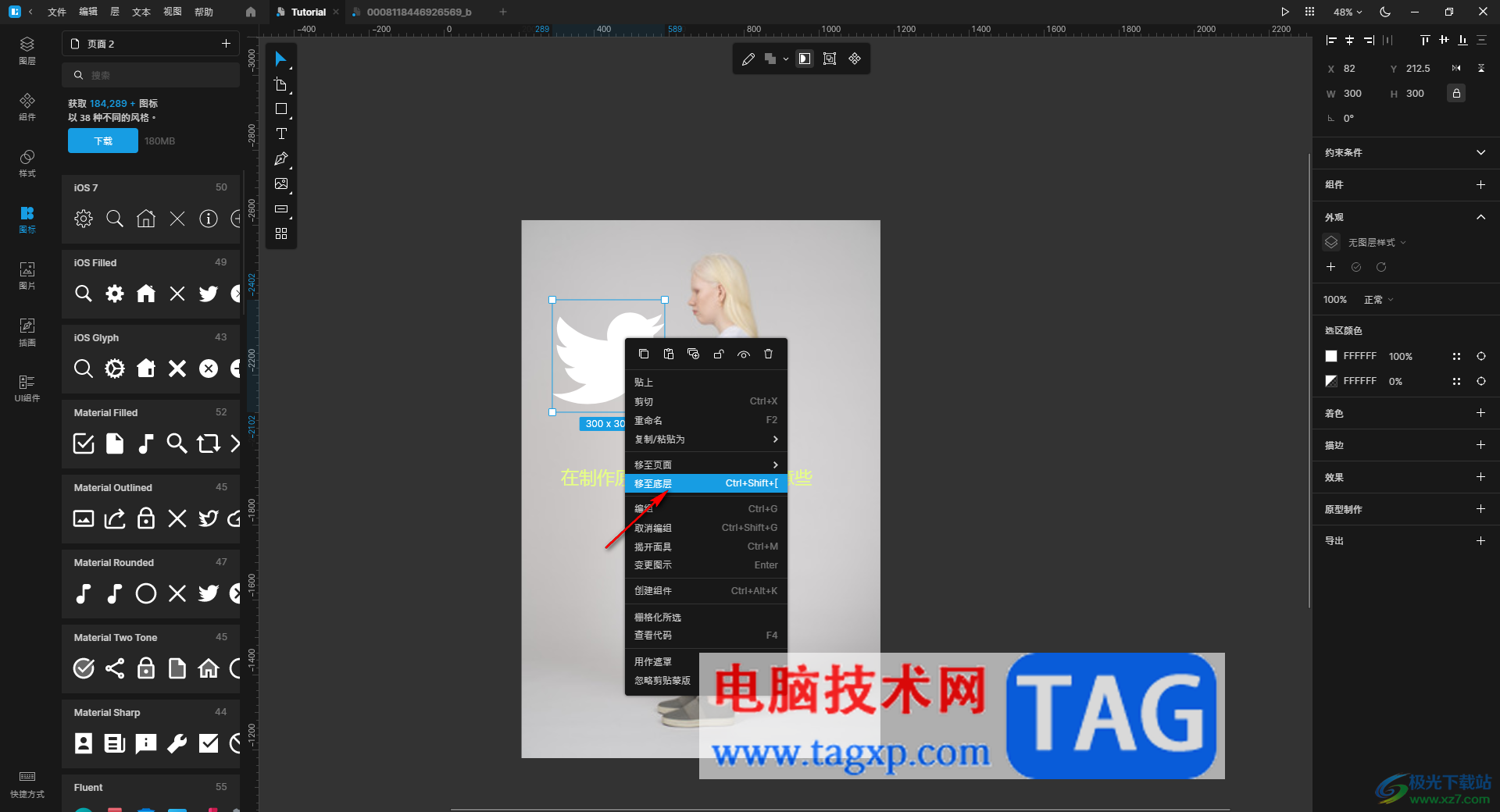Open the grid components tool
Viewport: 1500px width, 812px height.
tap(280, 234)
